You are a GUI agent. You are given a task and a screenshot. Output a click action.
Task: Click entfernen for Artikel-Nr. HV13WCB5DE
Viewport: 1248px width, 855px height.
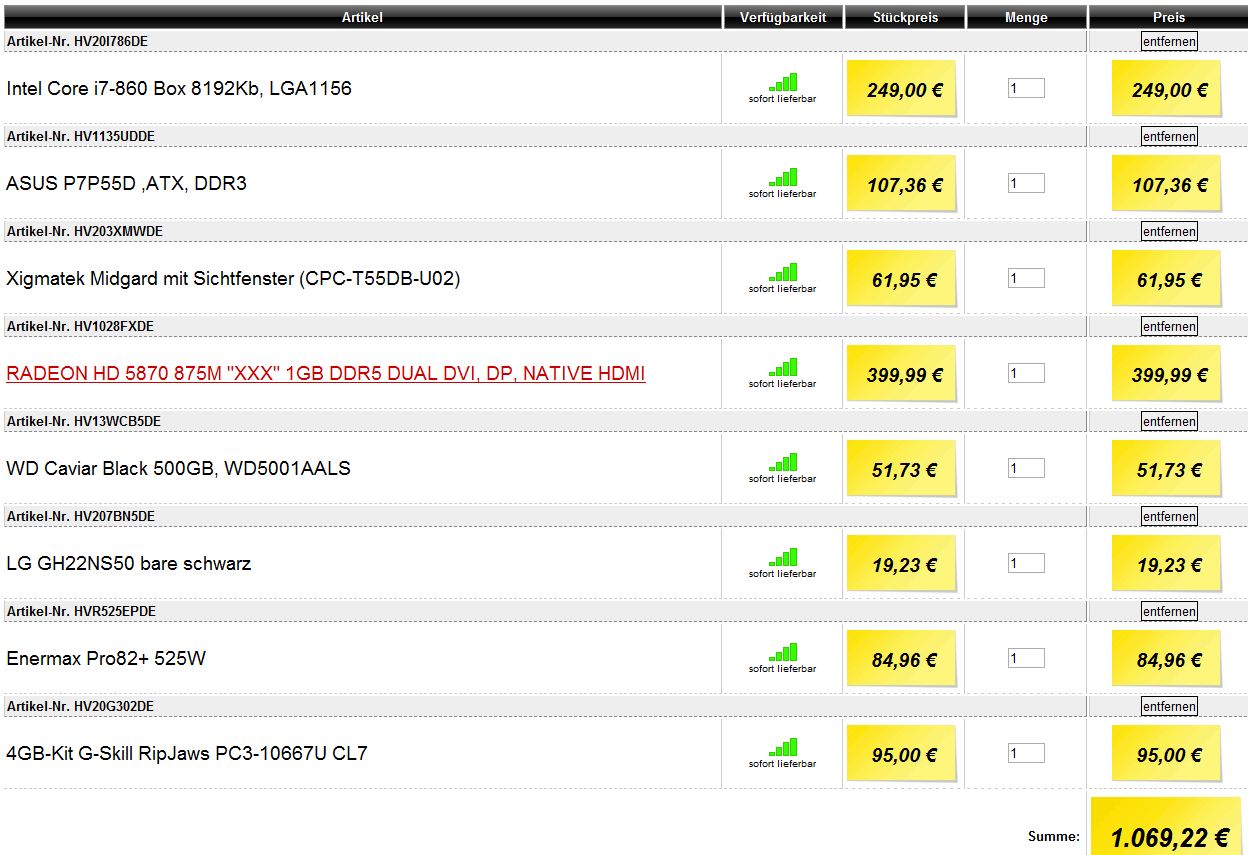click(1169, 421)
